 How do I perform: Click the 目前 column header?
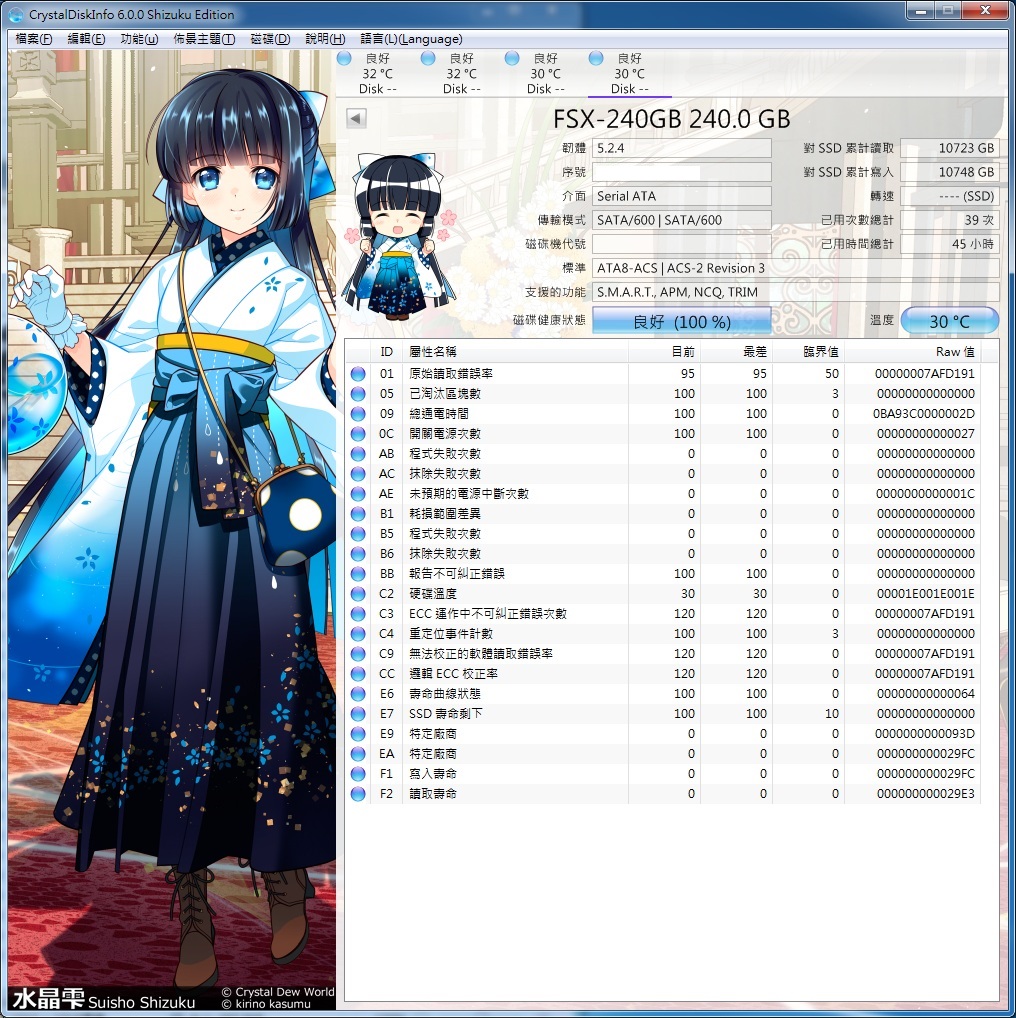coord(664,352)
